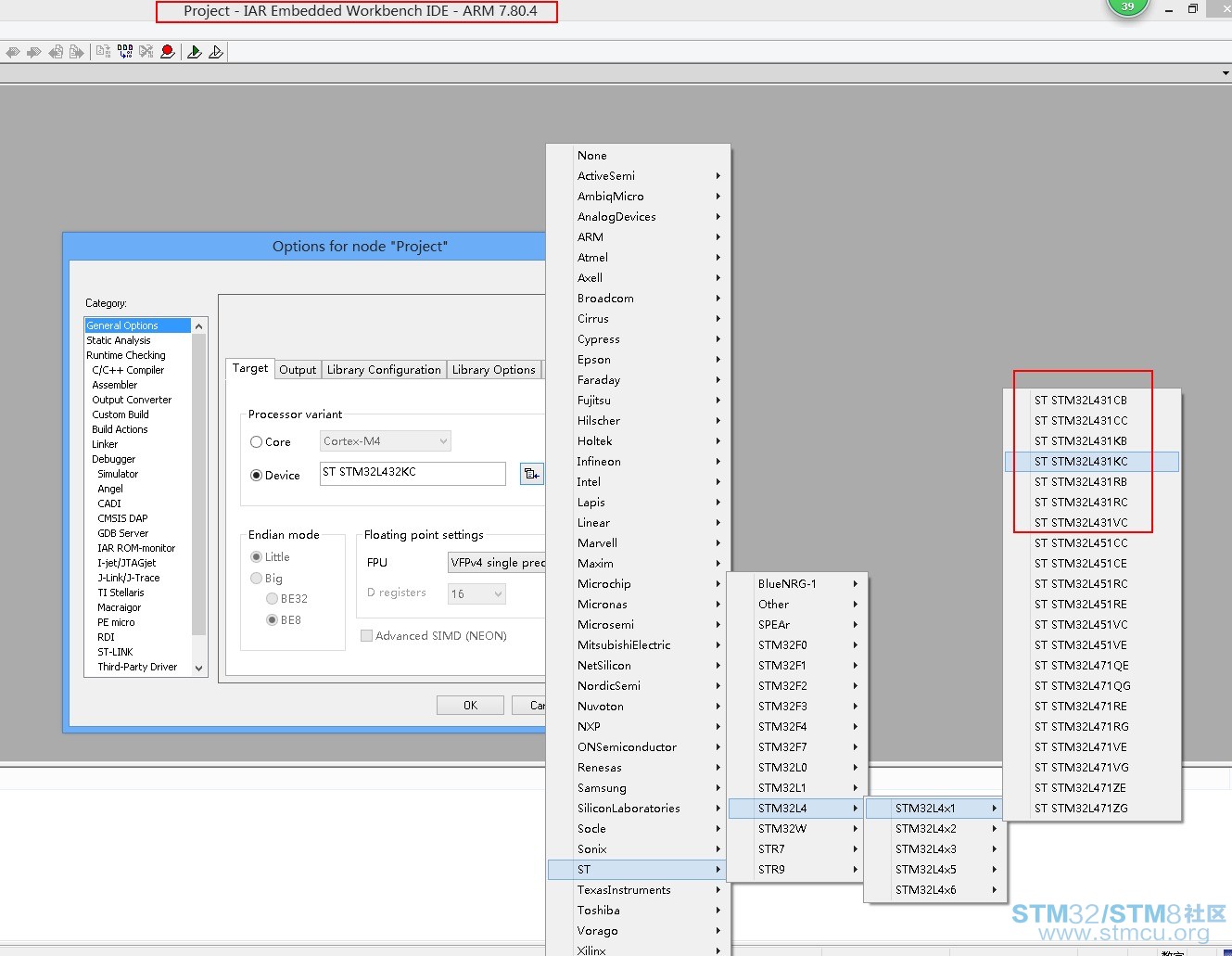Select General Options category
Image resolution: width=1232 pixels, height=956 pixels.
tap(137, 325)
